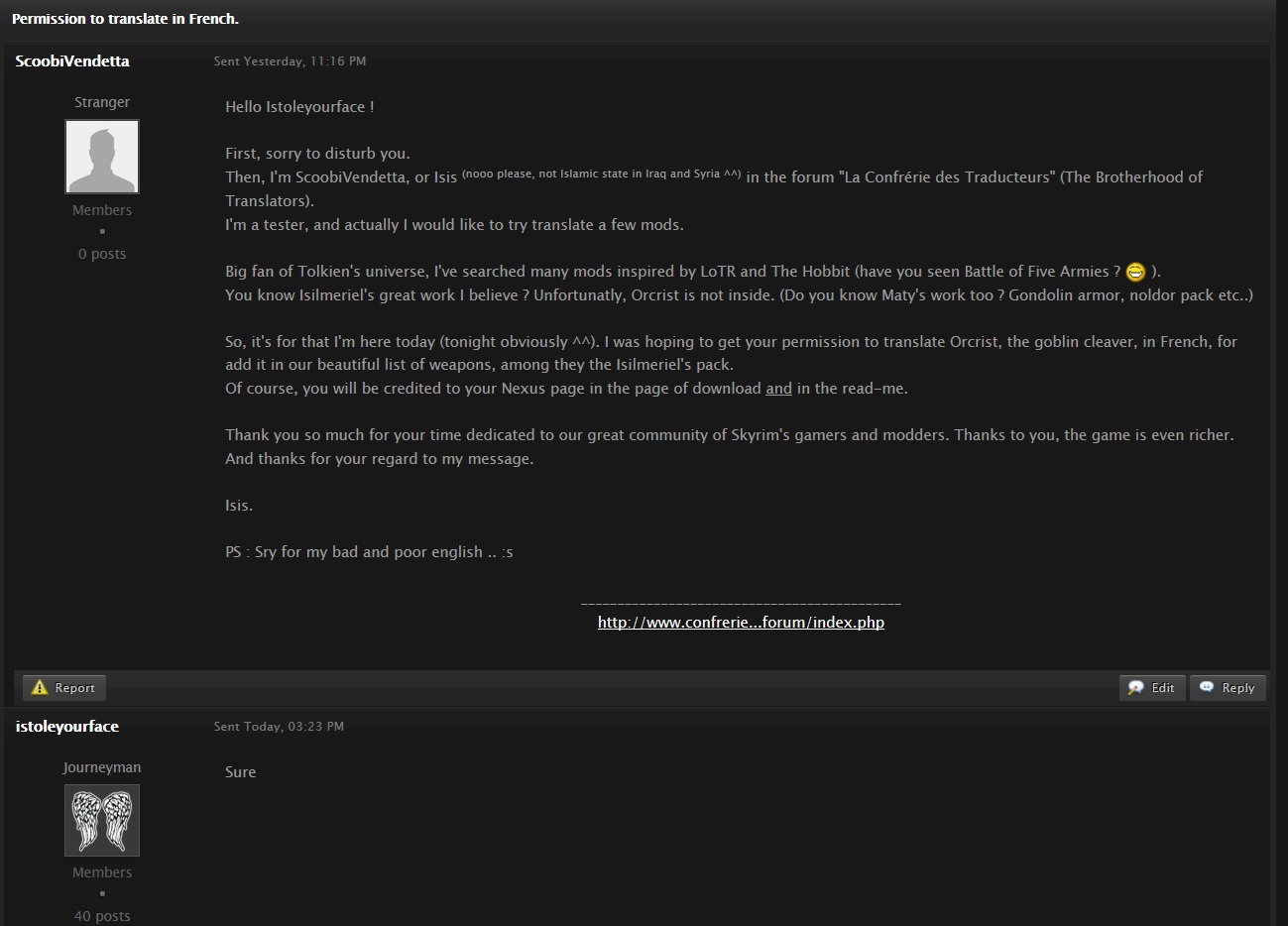Open istoleyourface's angel wings avatar

pyautogui.click(x=102, y=820)
